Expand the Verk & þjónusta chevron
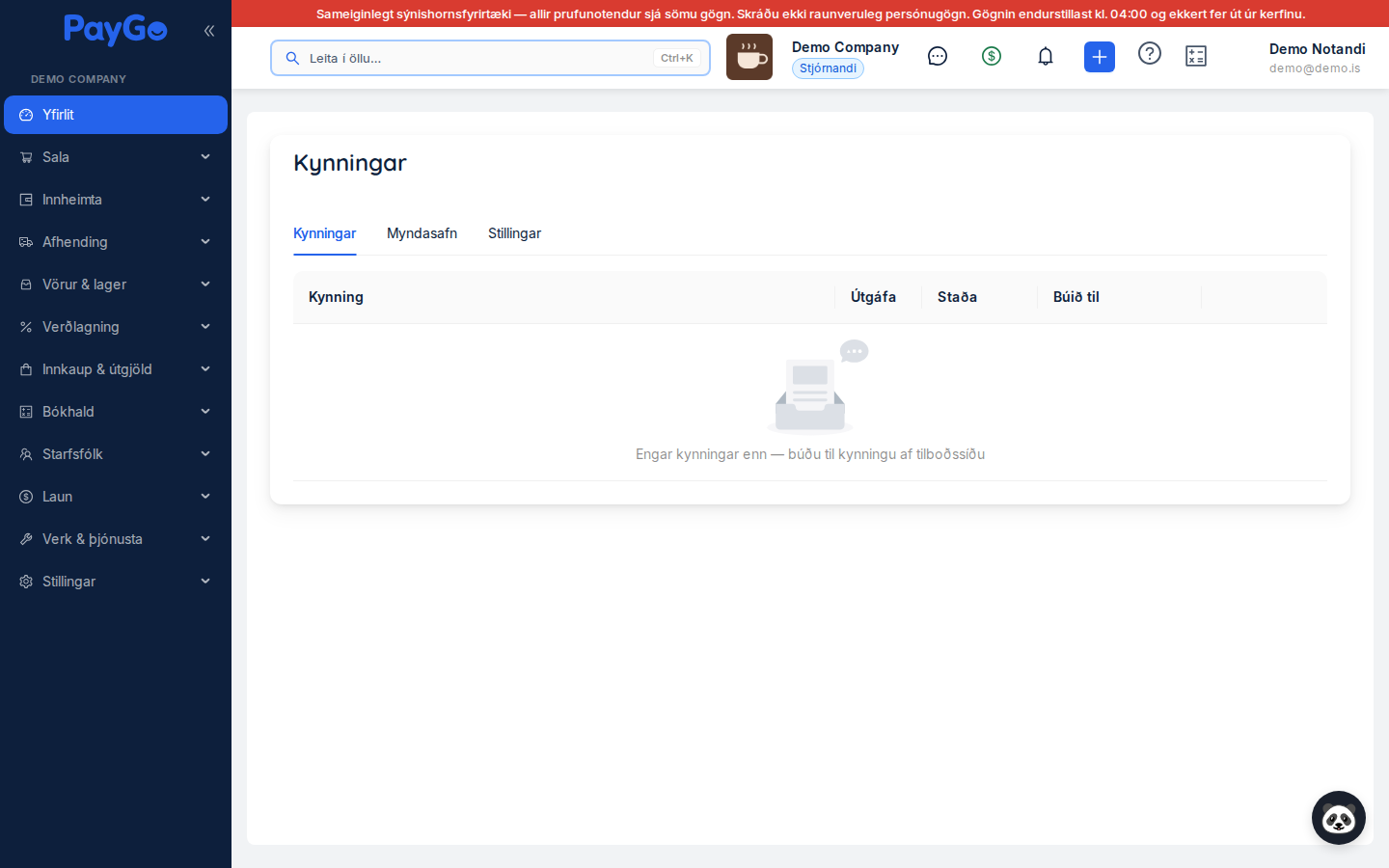The width and height of the screenshot is (1389, 868). point(205,539)
